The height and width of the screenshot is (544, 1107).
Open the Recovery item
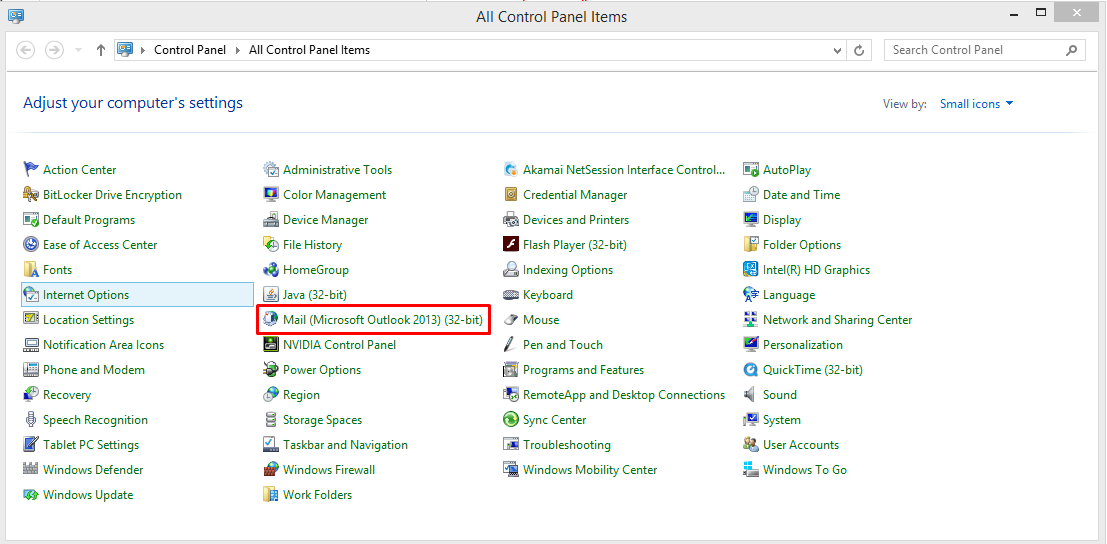67,395
